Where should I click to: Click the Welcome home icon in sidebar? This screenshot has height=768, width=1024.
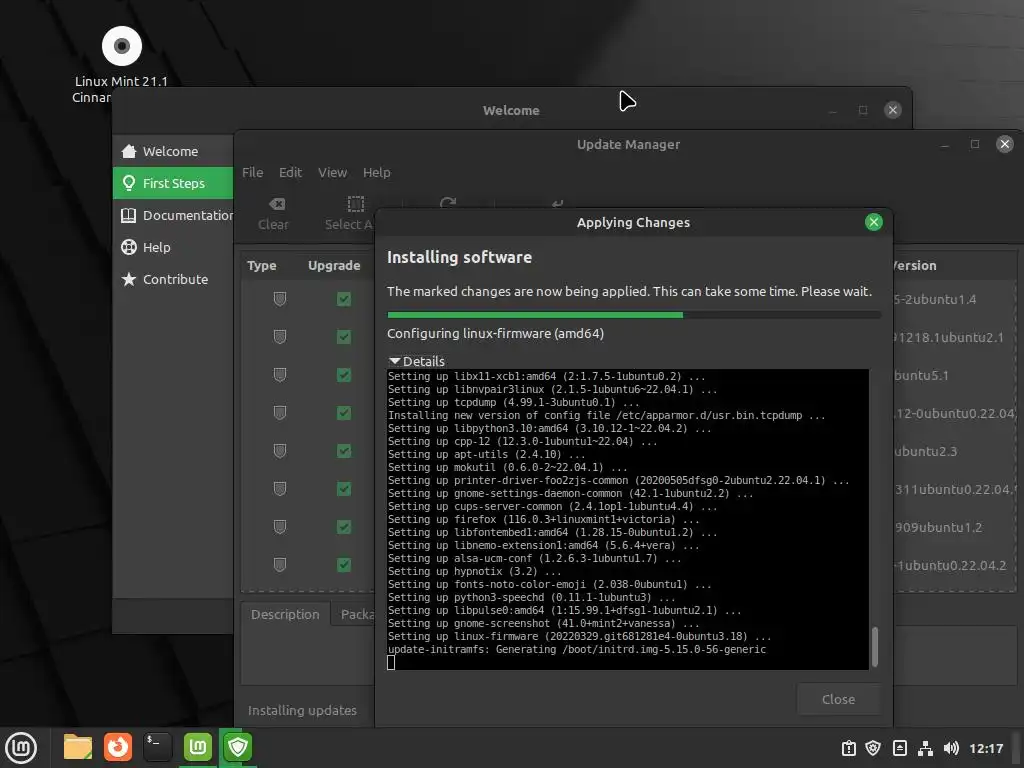[129, 151]
